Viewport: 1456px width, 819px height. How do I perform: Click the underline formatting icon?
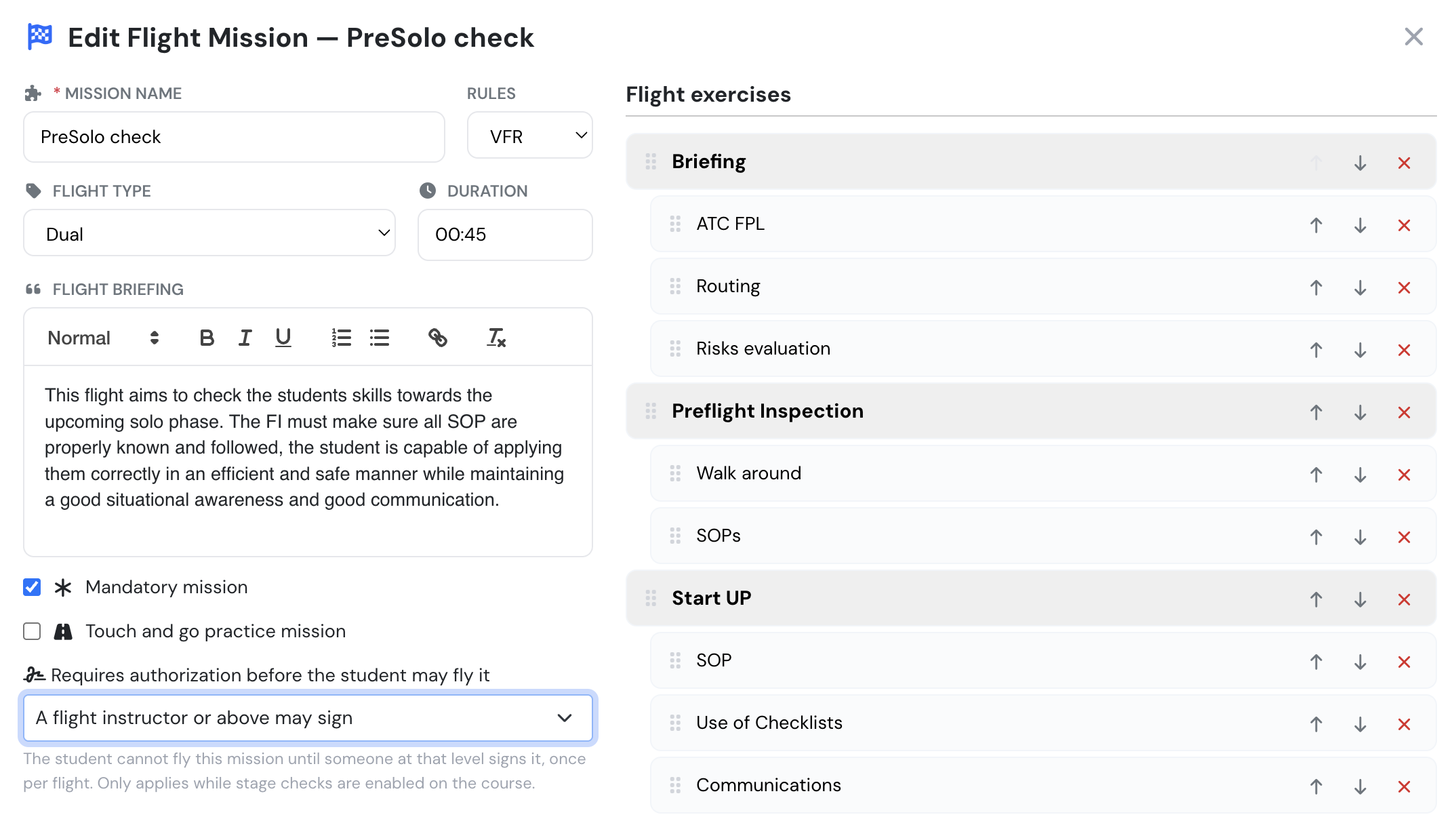click(283, 338)
